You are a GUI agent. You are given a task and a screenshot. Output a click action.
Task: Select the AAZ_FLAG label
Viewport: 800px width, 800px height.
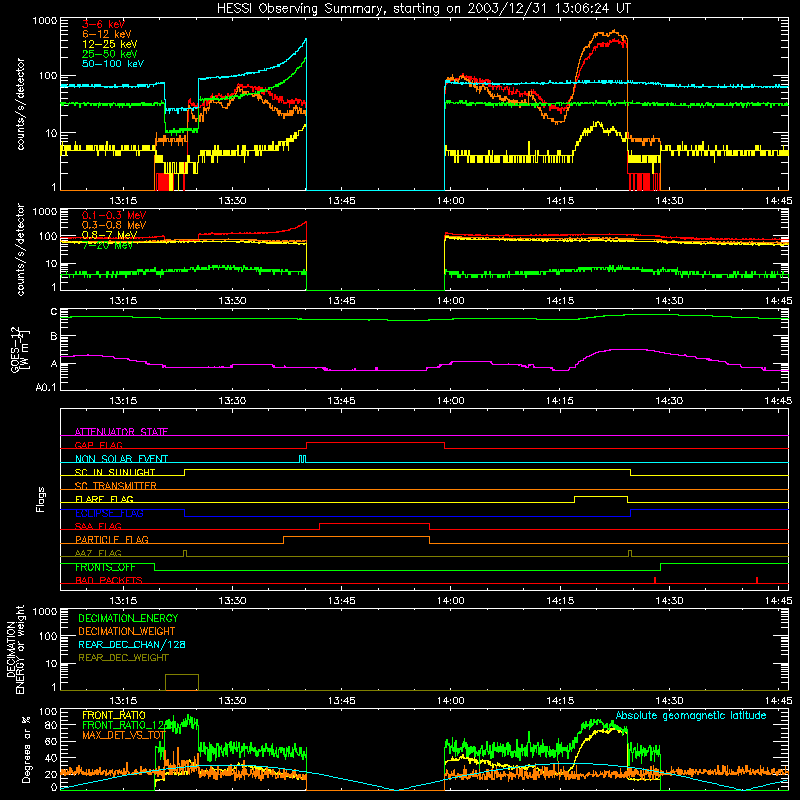click(98, 553)
